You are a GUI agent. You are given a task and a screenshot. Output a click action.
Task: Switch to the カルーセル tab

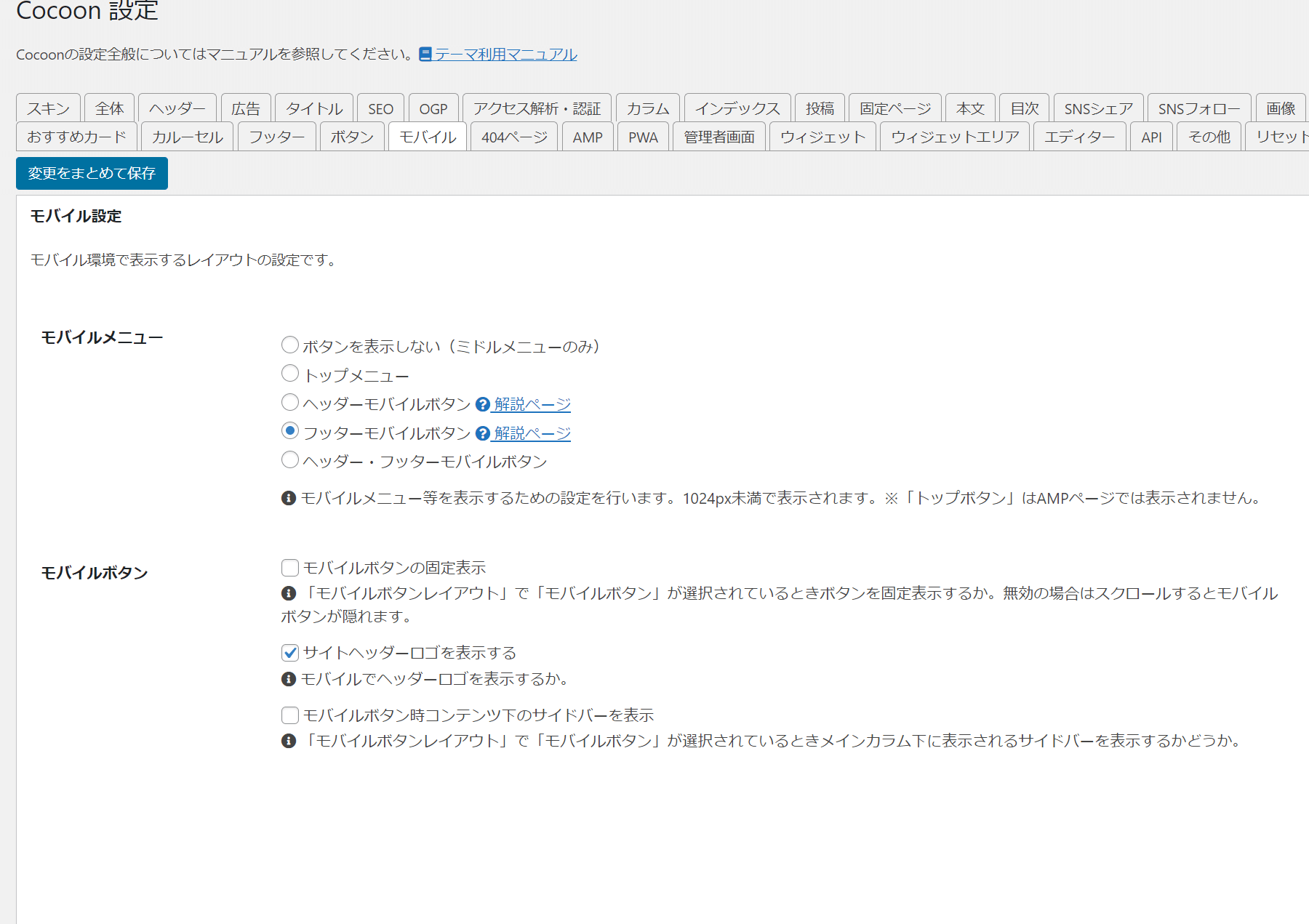point(187,137)
